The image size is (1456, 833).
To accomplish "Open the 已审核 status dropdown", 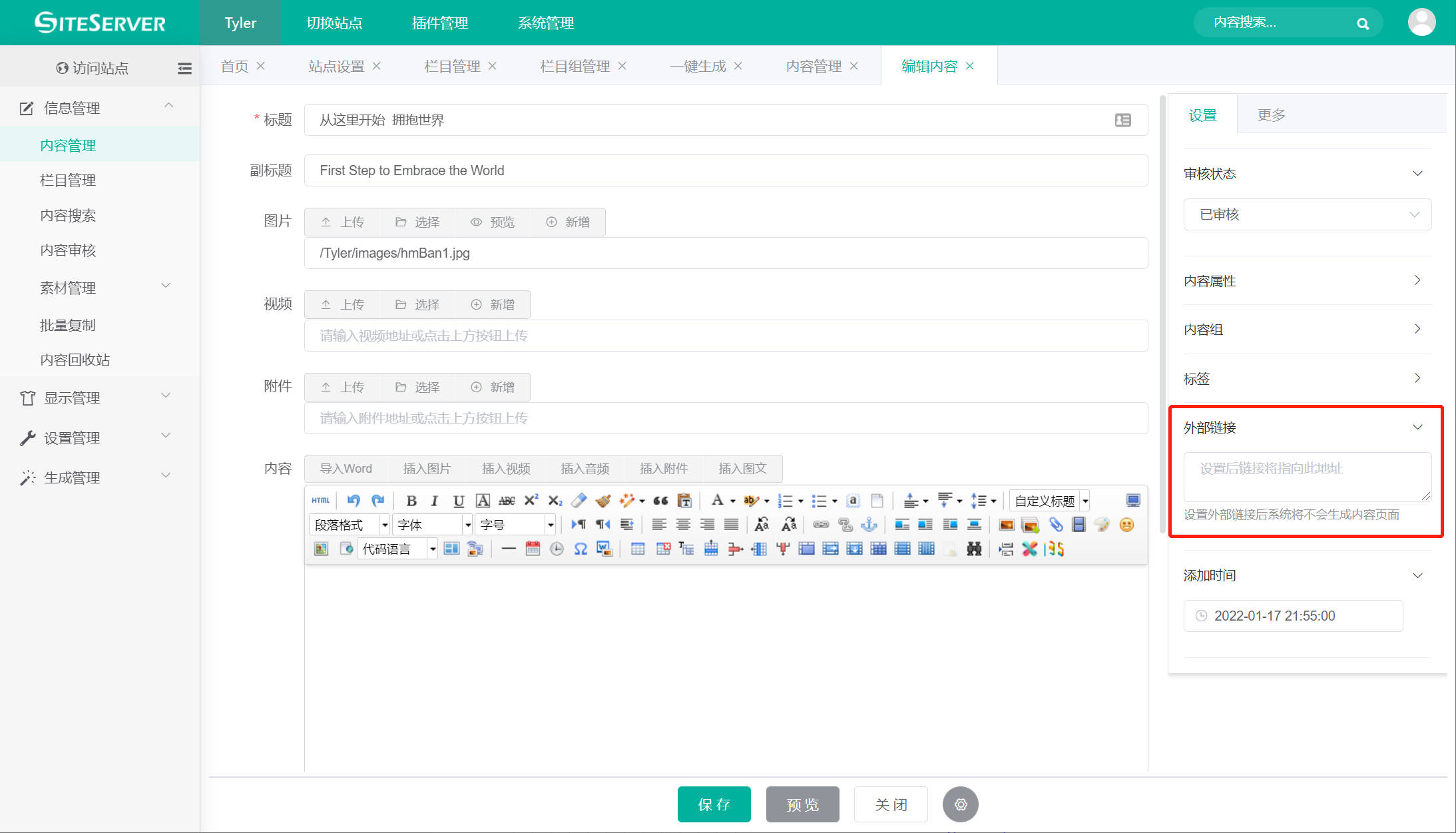I will click(x=1307, y=214).
